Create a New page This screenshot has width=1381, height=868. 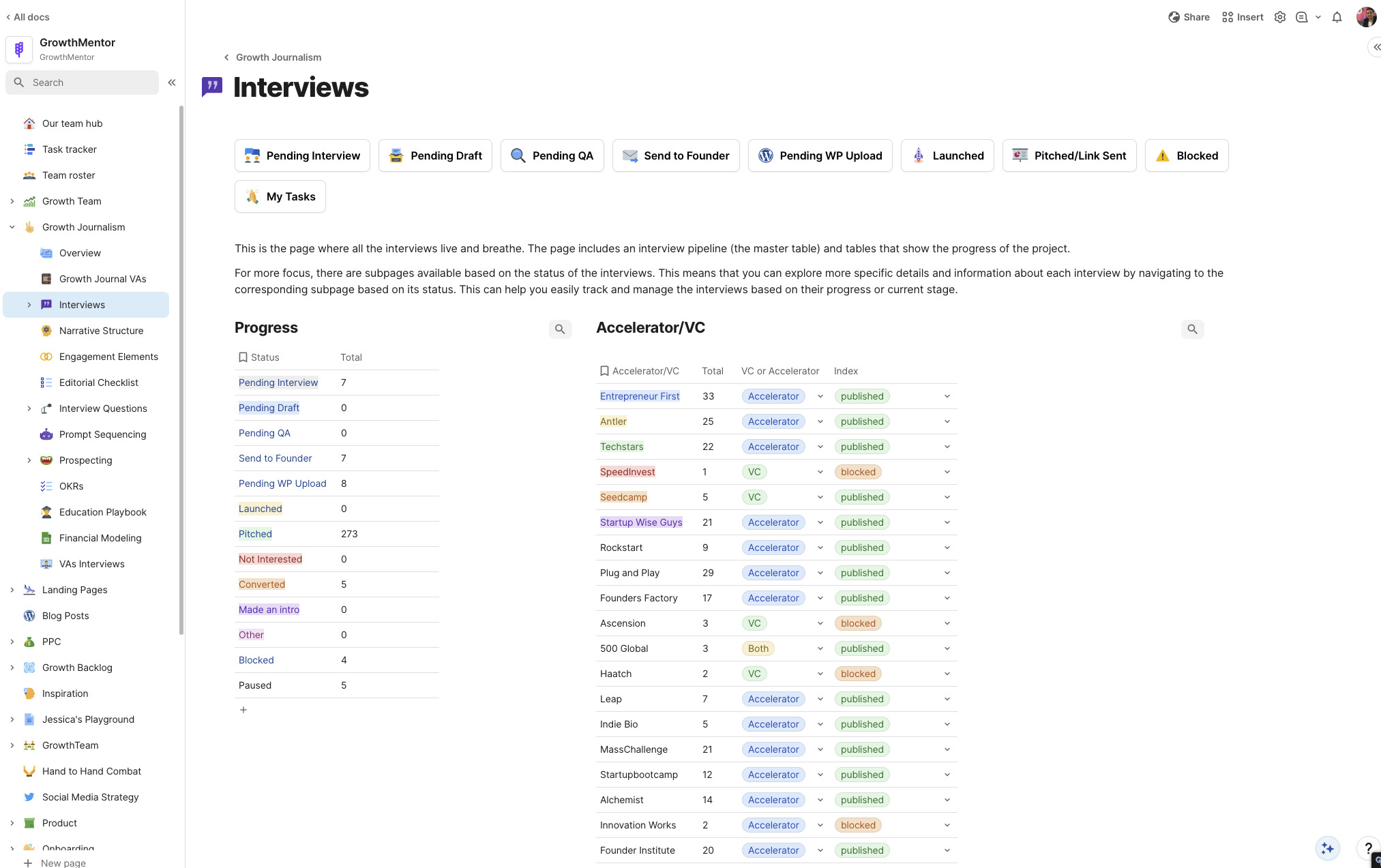[x=55, y=863]
